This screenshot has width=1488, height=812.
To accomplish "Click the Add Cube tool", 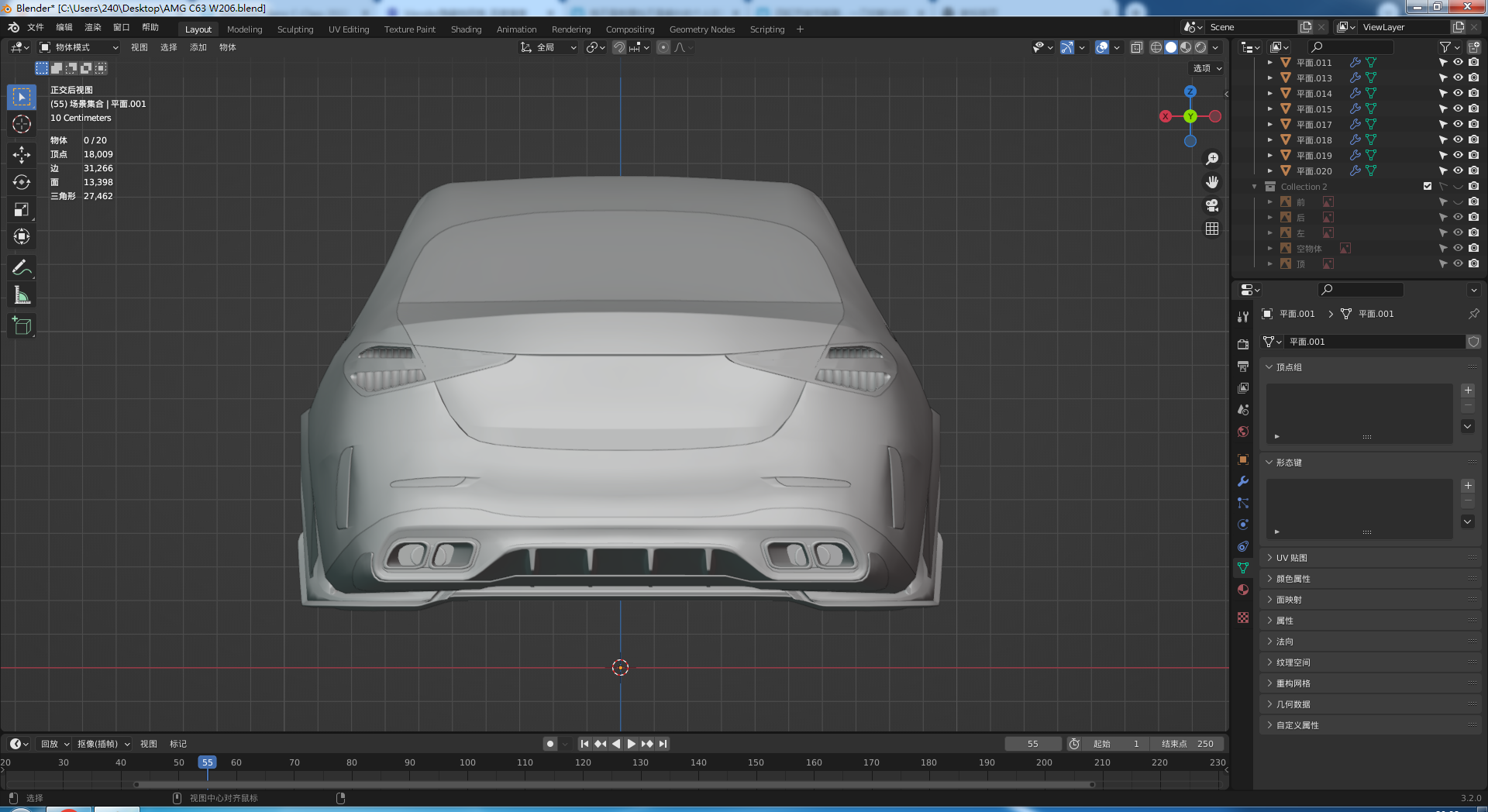I will coord(22,326).
